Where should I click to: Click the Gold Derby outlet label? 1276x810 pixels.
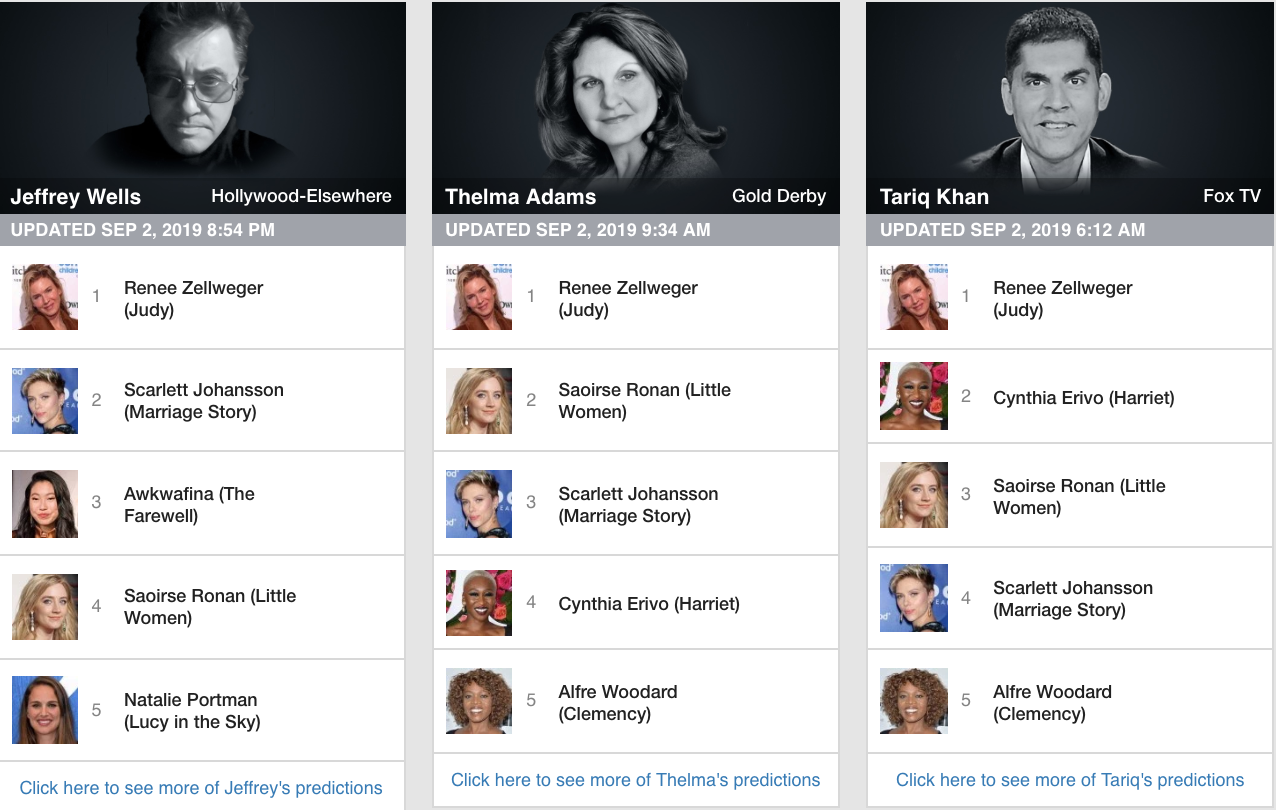coord(779,196)
